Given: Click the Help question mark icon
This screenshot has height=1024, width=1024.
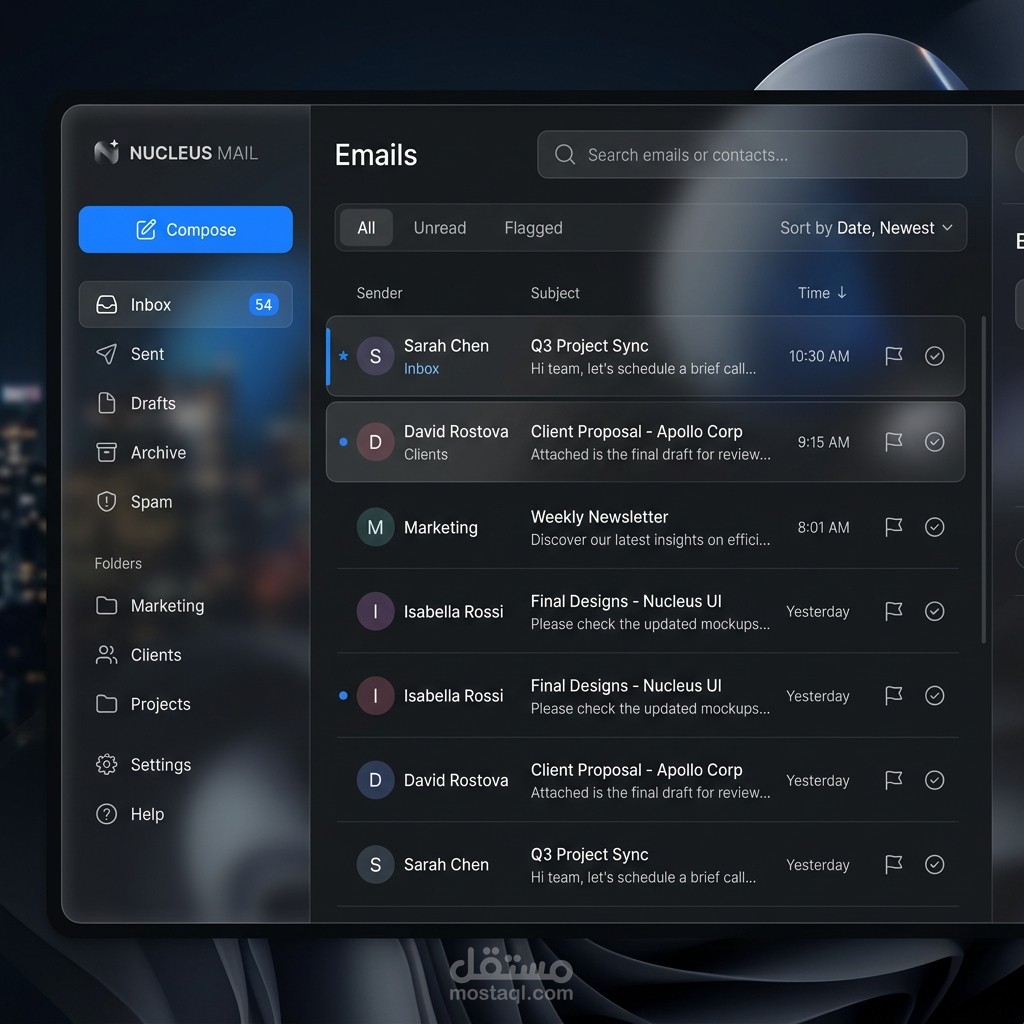Looking at the screenshot, I should coord(106,814).
